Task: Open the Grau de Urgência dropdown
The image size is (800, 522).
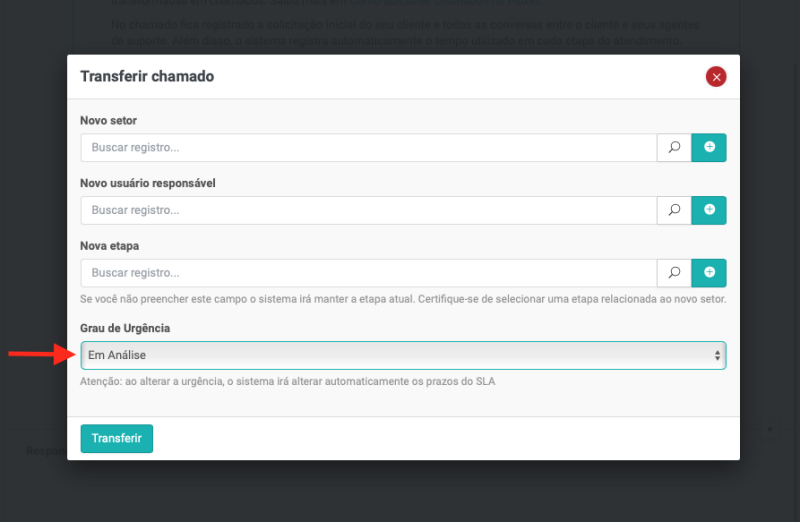Action: click(403, 355)
